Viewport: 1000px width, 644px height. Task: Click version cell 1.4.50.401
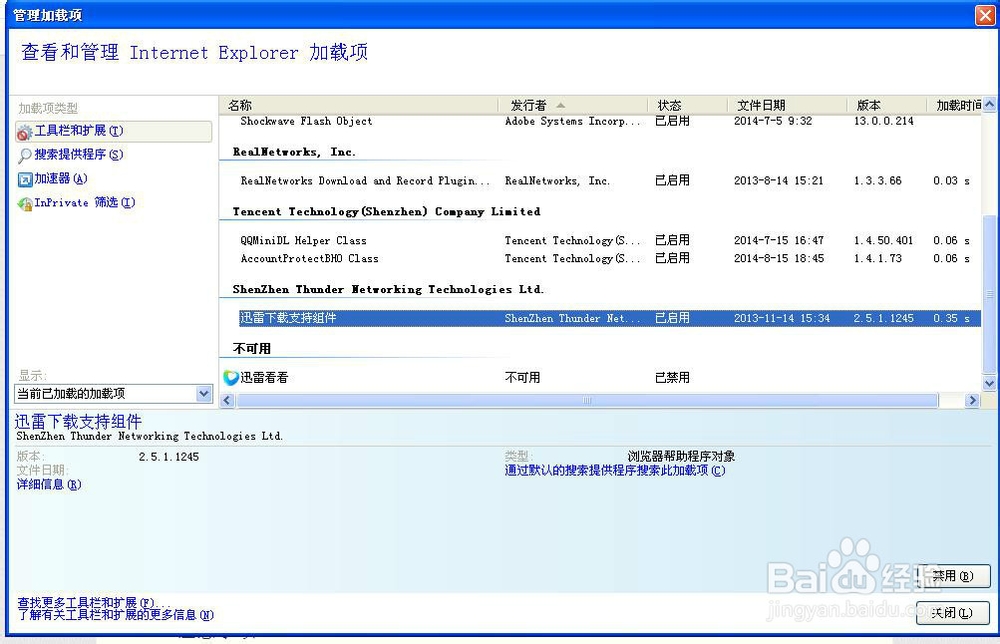[x=883, y=240]
